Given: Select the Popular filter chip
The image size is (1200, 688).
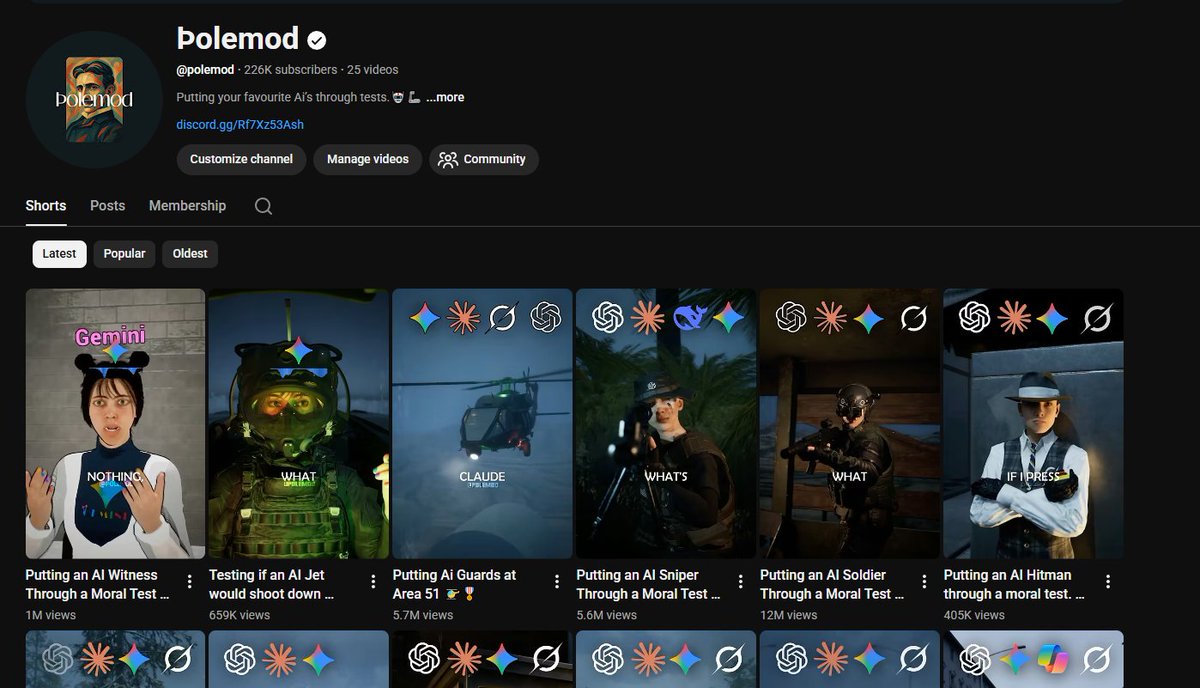Looking at the screenshot, I should [124, 254].
